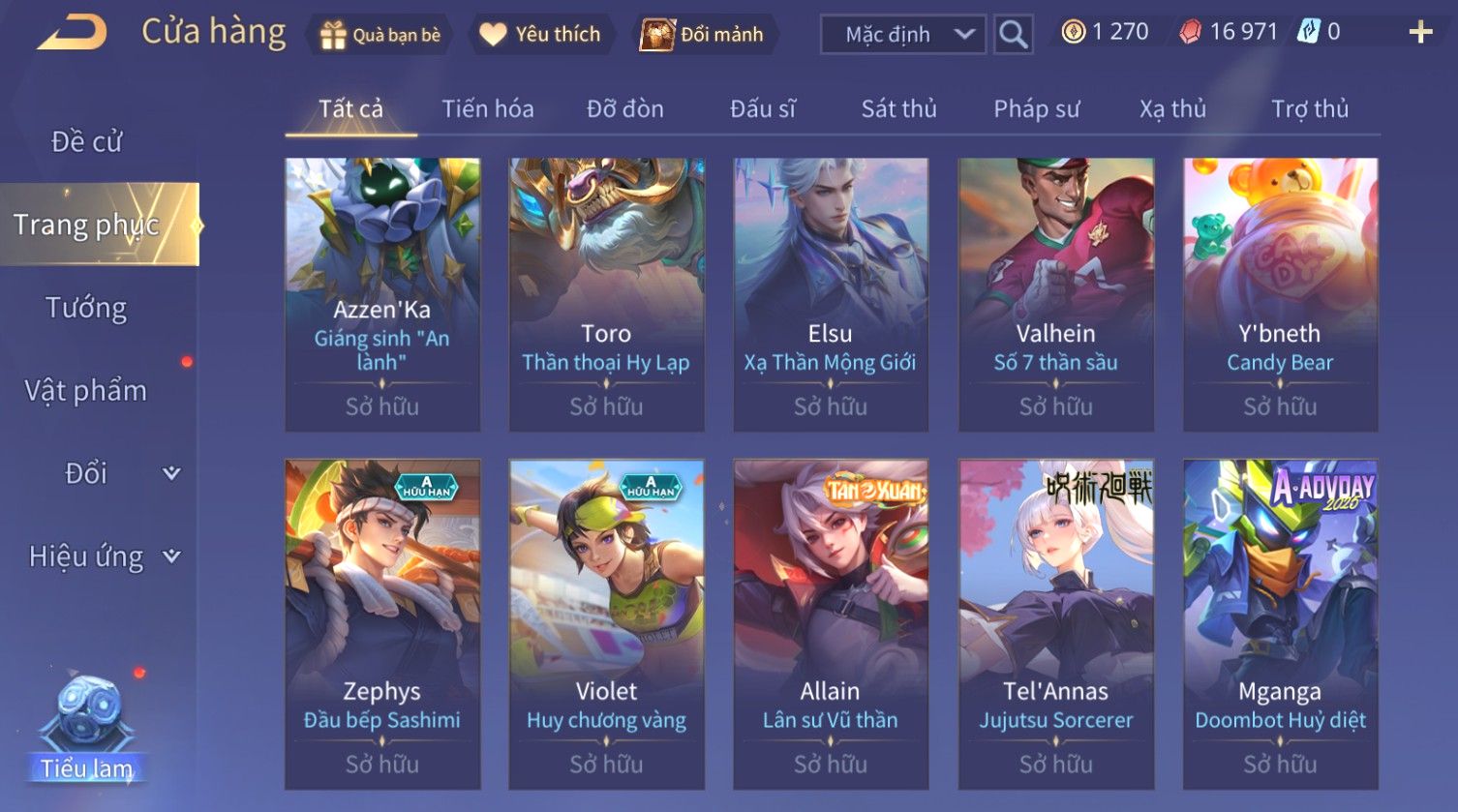Click the gold coin currency icon
The width and height of the screenshot is (1458, 812).
(1073, 32)
